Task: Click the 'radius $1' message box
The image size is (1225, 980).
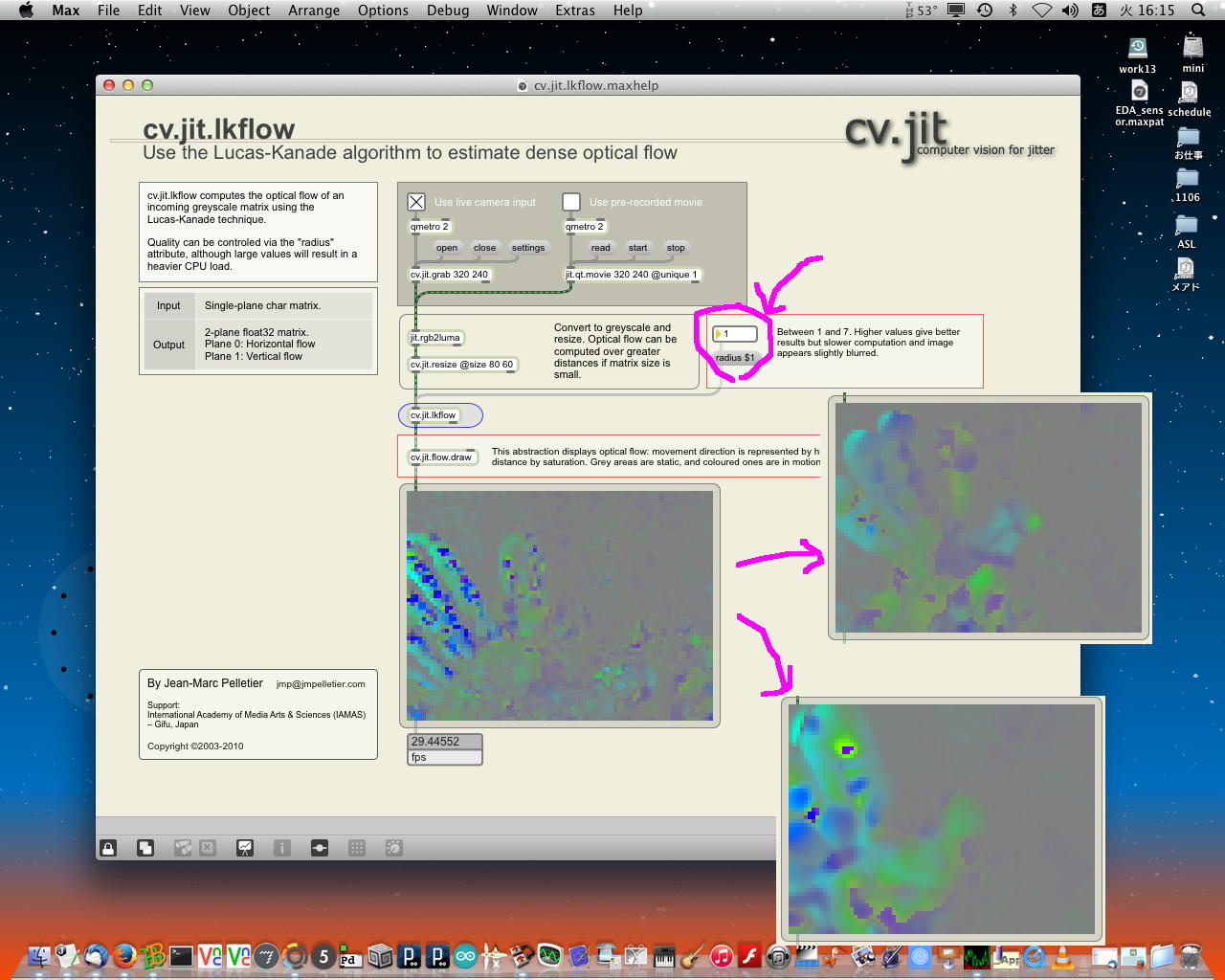Action: 735,358
